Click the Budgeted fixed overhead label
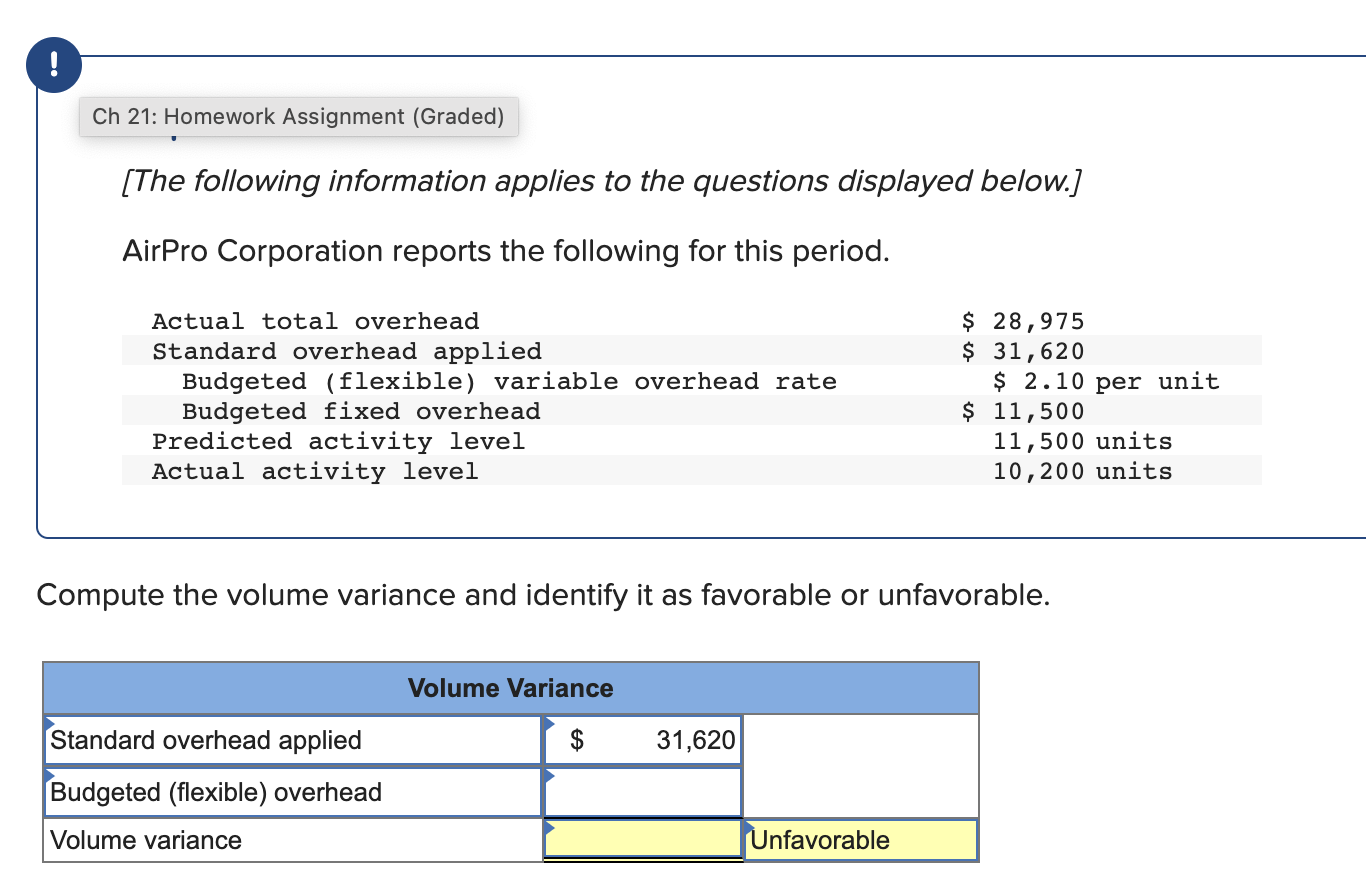 pos(361,411)
